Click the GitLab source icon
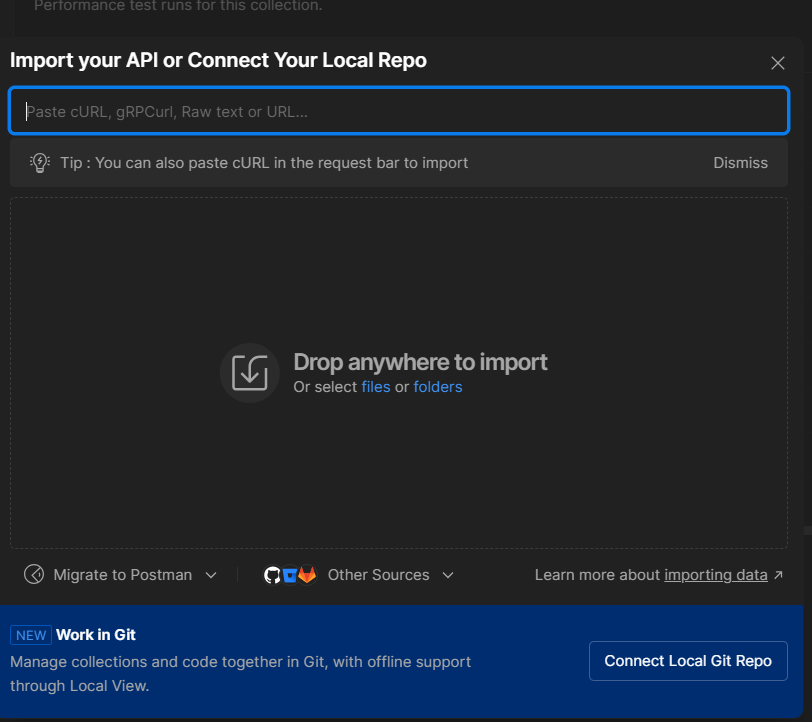Viewport: 812px width, 722px height. [x=307, y=574]
